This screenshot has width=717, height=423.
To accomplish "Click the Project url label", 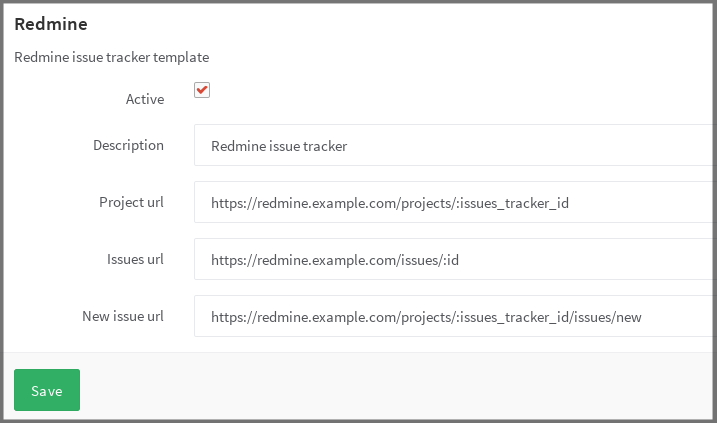I will 131,202.
